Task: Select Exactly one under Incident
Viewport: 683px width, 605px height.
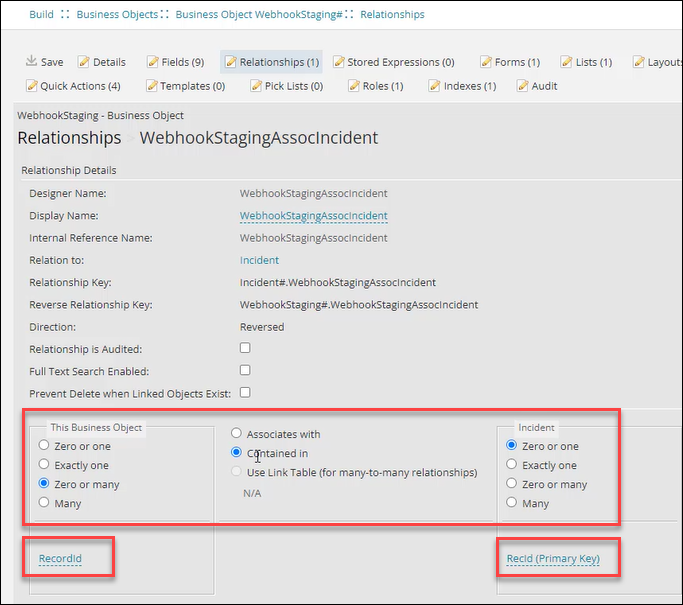Action: 513,465
